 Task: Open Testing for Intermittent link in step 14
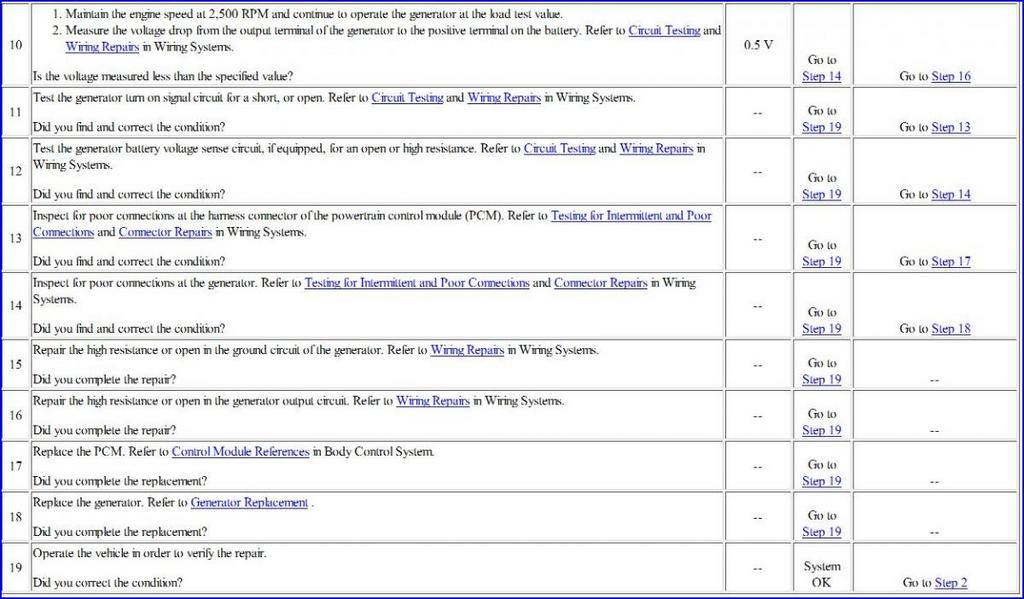point(417,283)
